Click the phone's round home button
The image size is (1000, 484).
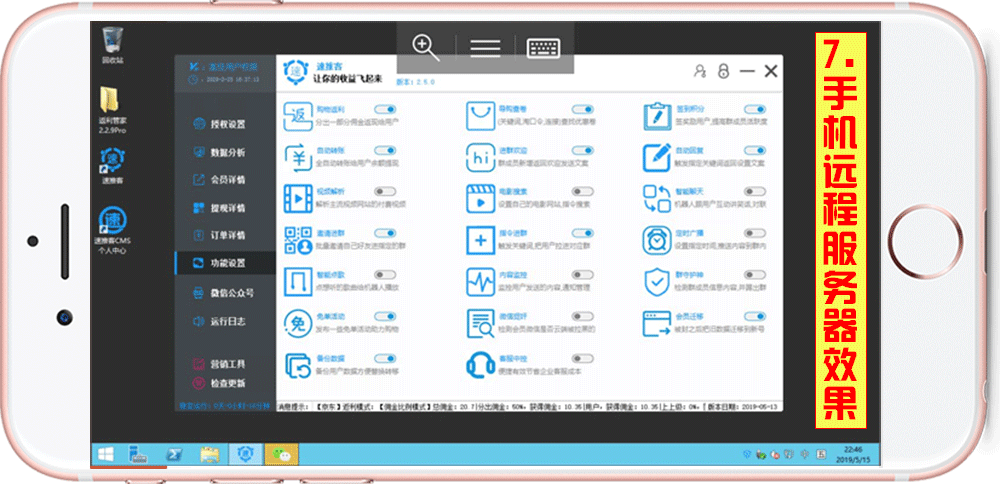click(925, 241)
